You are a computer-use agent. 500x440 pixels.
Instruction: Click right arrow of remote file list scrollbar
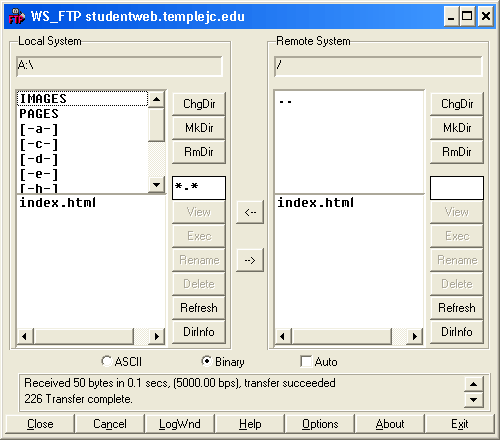coord(414,336)
